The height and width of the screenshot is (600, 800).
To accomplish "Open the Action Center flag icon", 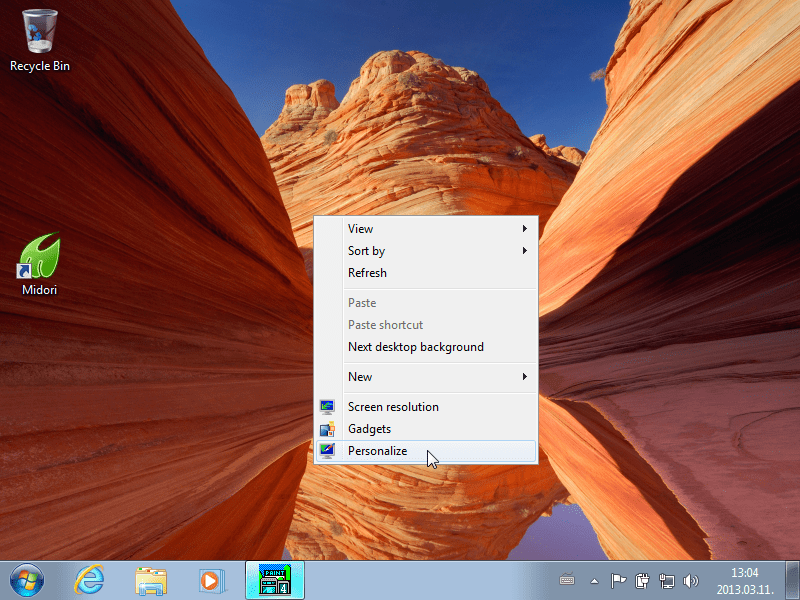I will (618, 581).
